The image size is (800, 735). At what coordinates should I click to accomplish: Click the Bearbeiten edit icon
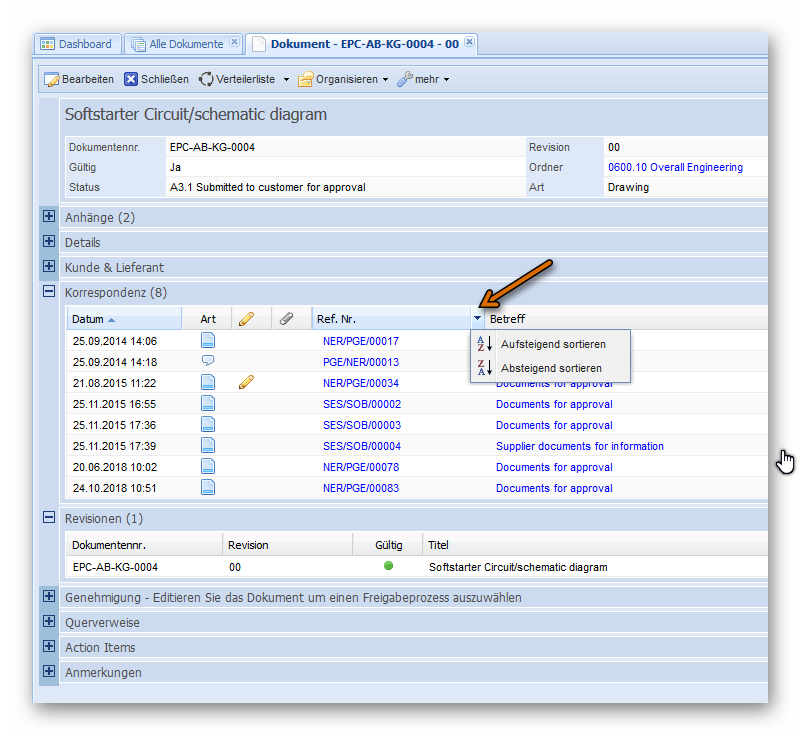(x=52, y=79)
